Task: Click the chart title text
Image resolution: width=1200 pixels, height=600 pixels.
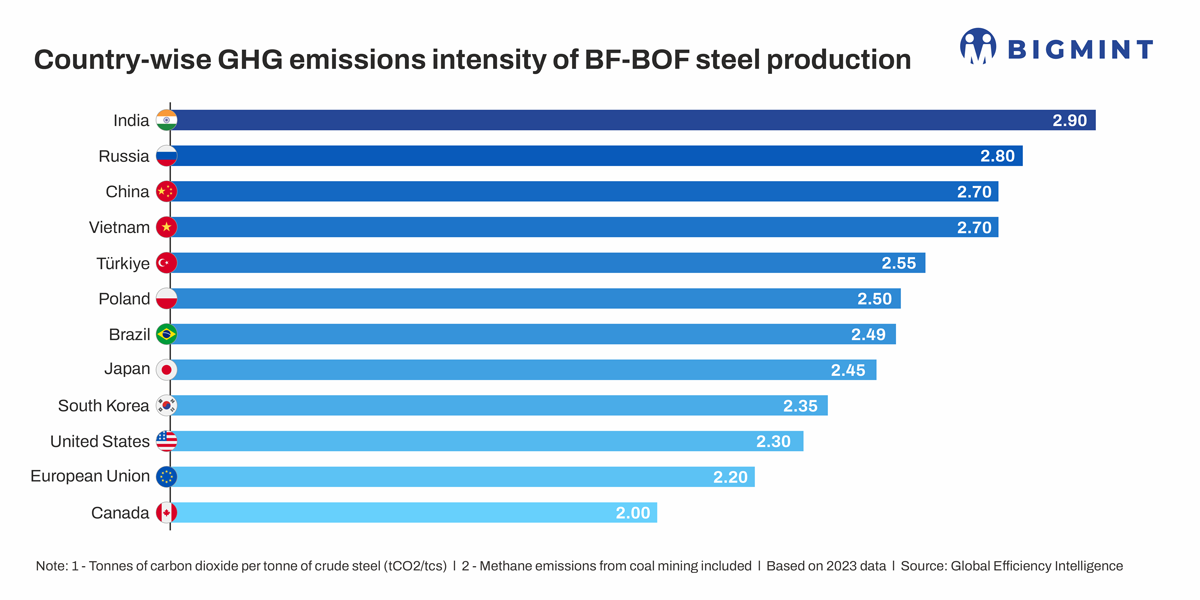Action: tap(472, 60)
